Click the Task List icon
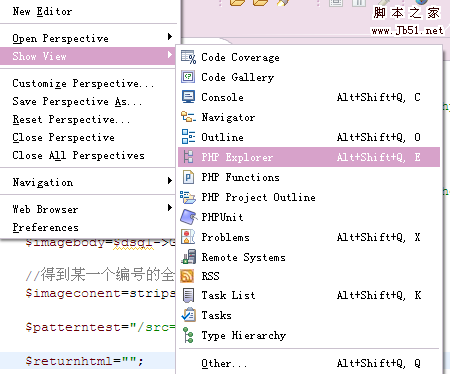 pos(188,295)
